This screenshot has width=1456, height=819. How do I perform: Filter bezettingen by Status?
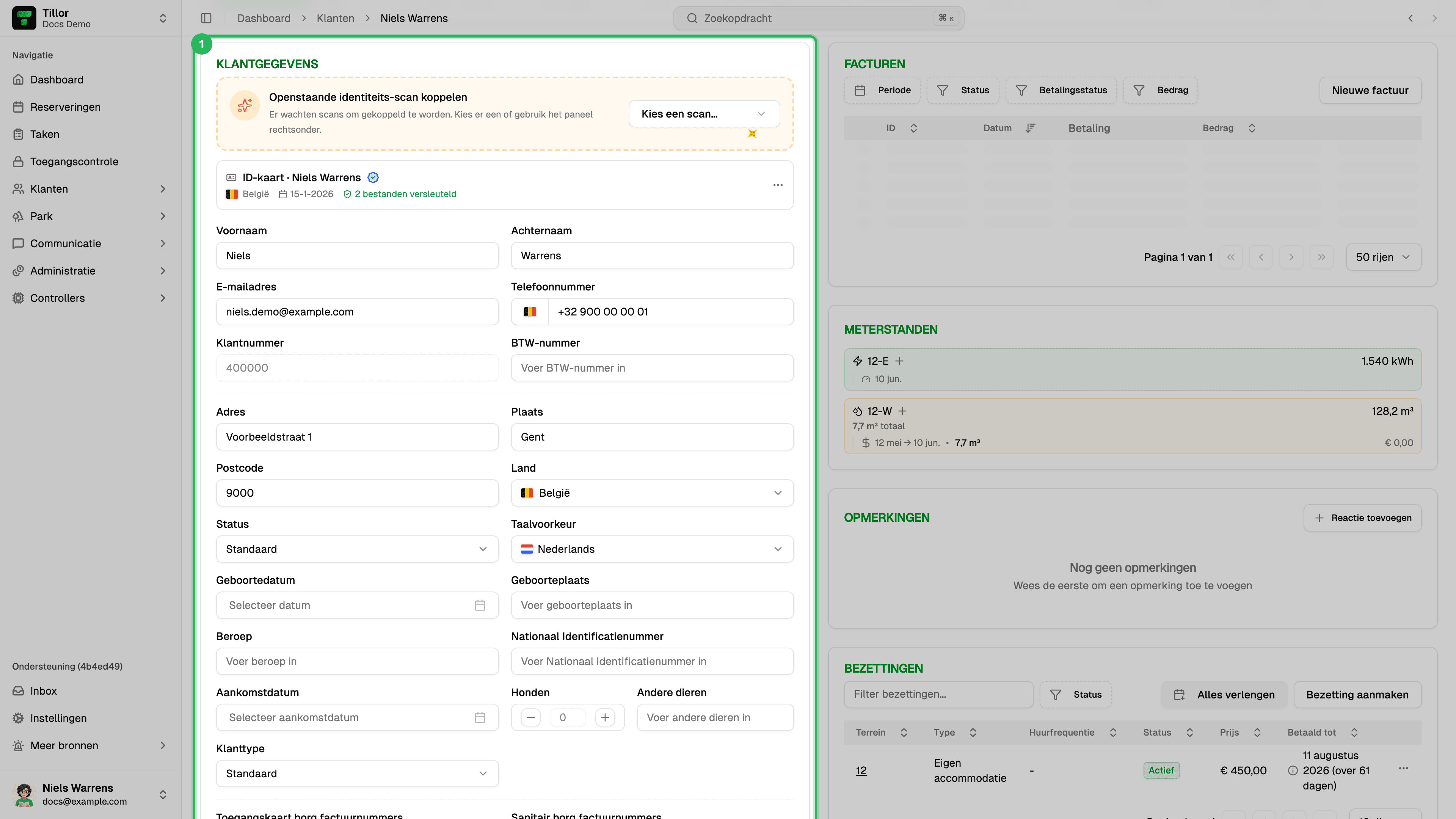(1076, 694)
